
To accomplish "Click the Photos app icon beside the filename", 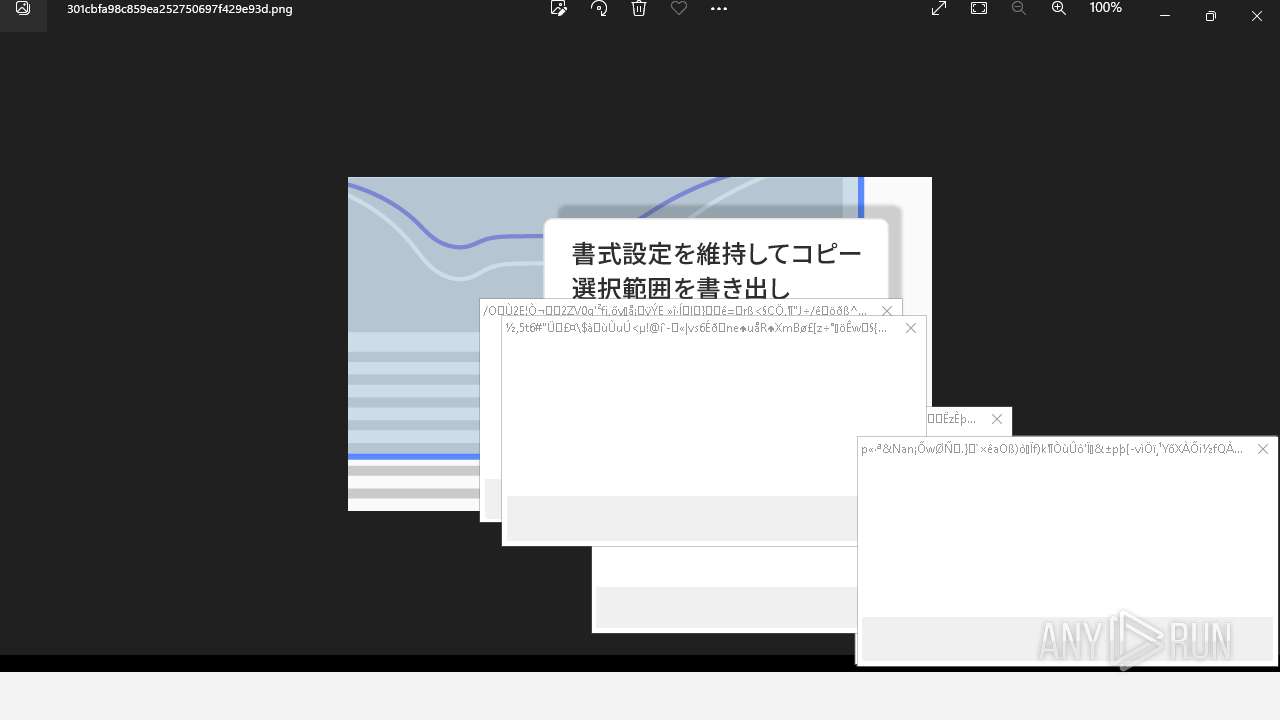I will (x=23, y=9).
